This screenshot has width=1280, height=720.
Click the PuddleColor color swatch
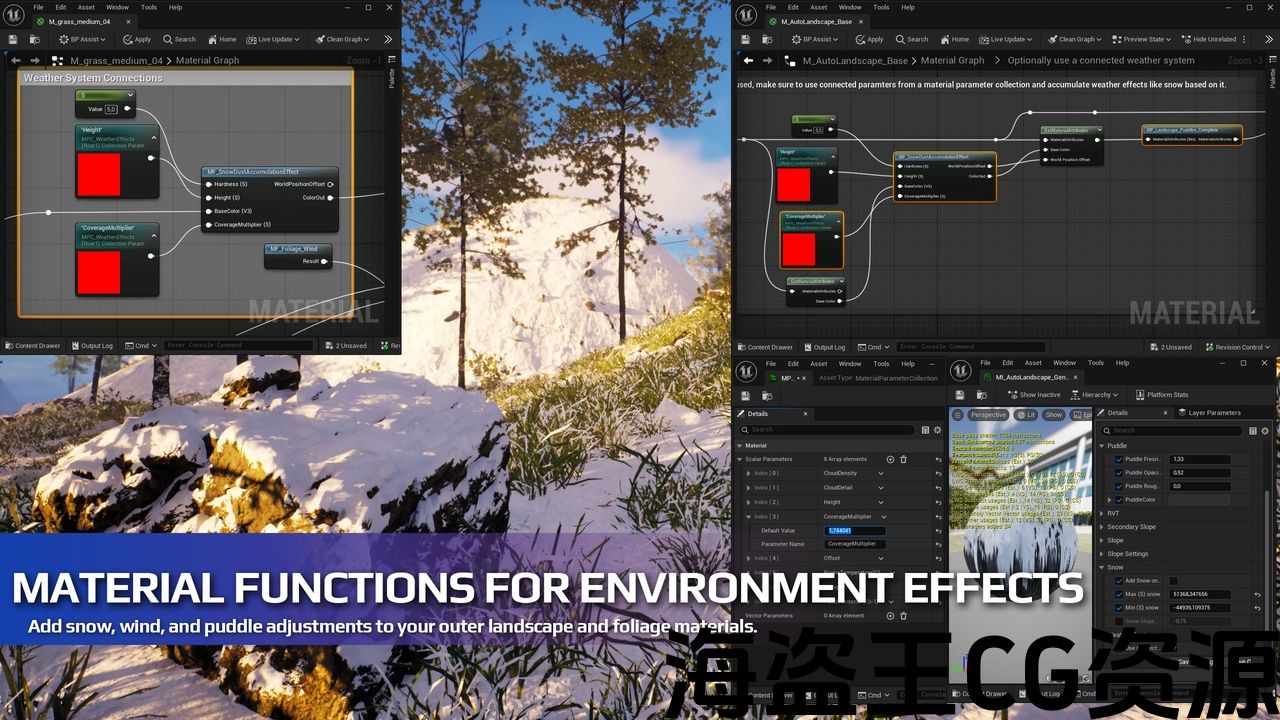coord(1200,499)
